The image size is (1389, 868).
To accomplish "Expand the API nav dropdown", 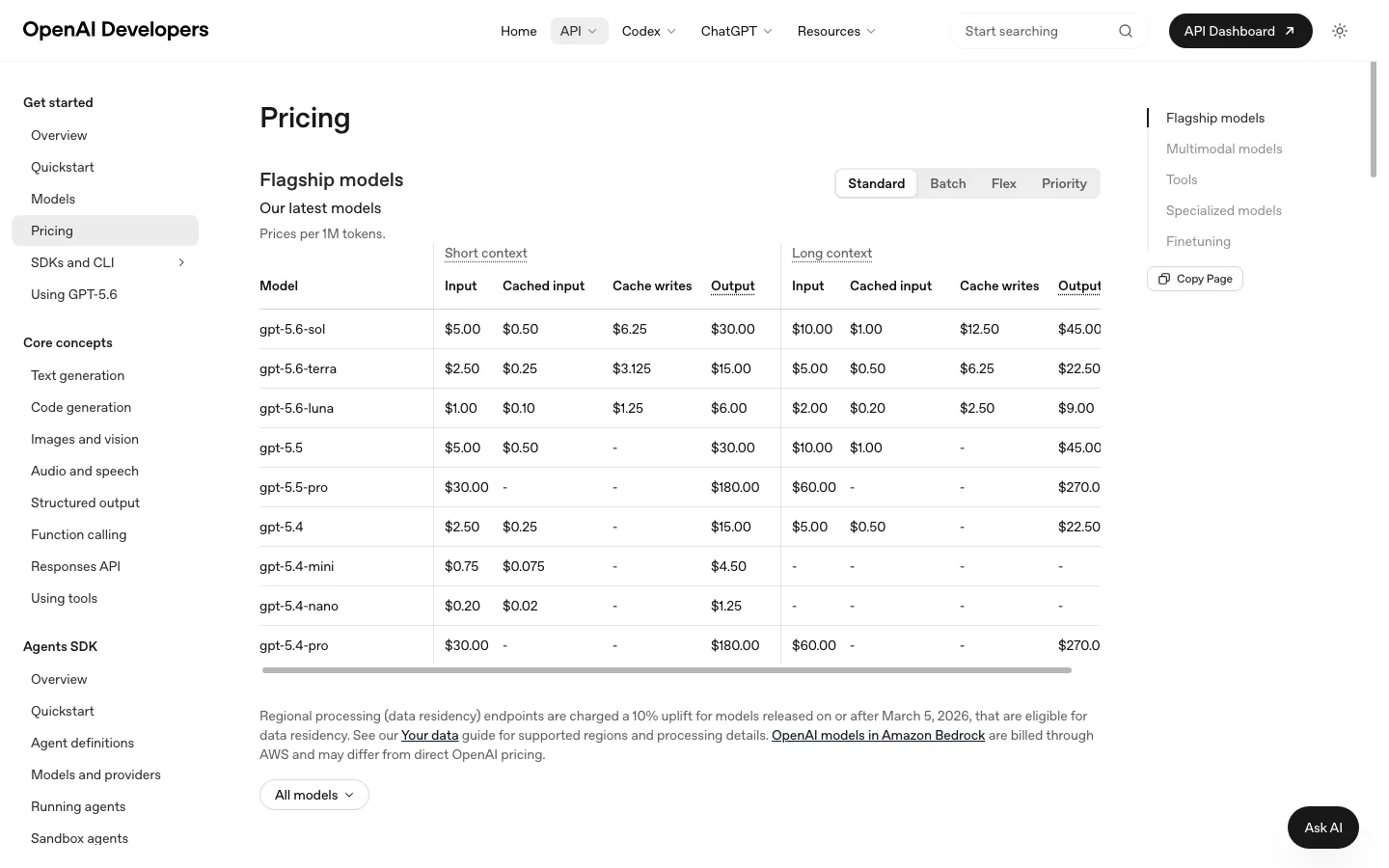I will [x=579, y=31].
